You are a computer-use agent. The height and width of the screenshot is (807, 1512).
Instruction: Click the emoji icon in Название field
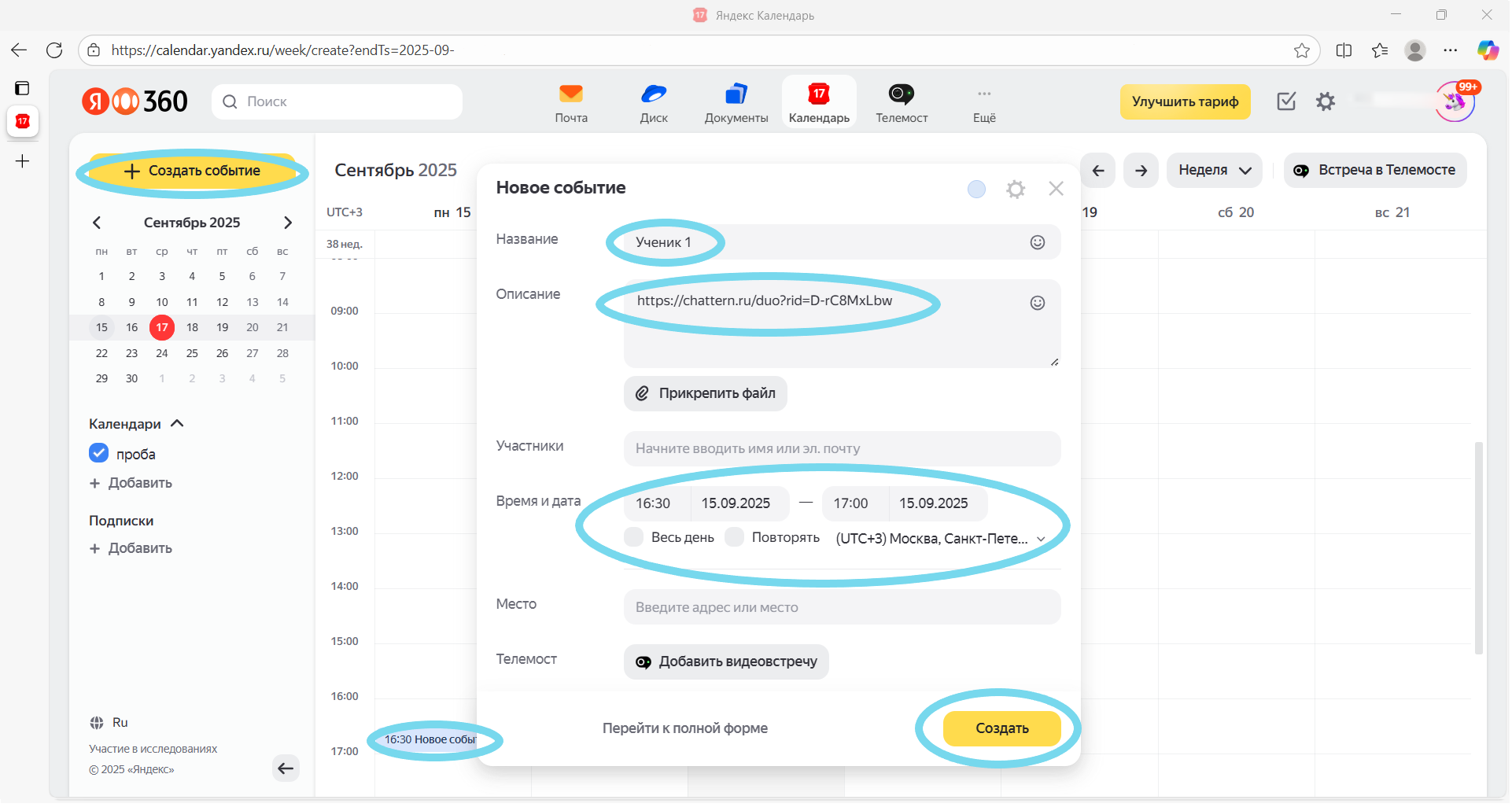coord(1038,242)
